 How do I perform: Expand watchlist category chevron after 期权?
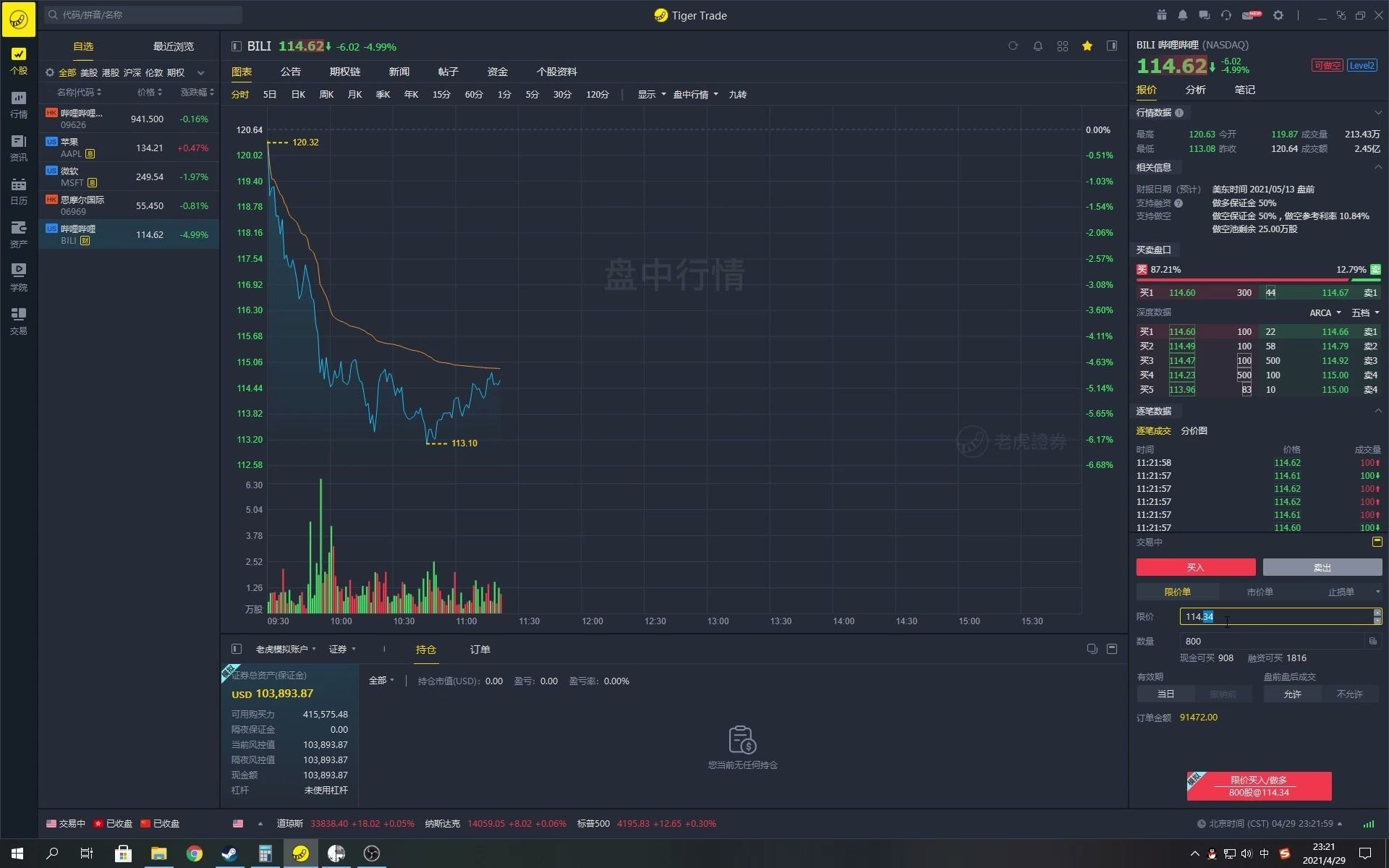(201, 72)
